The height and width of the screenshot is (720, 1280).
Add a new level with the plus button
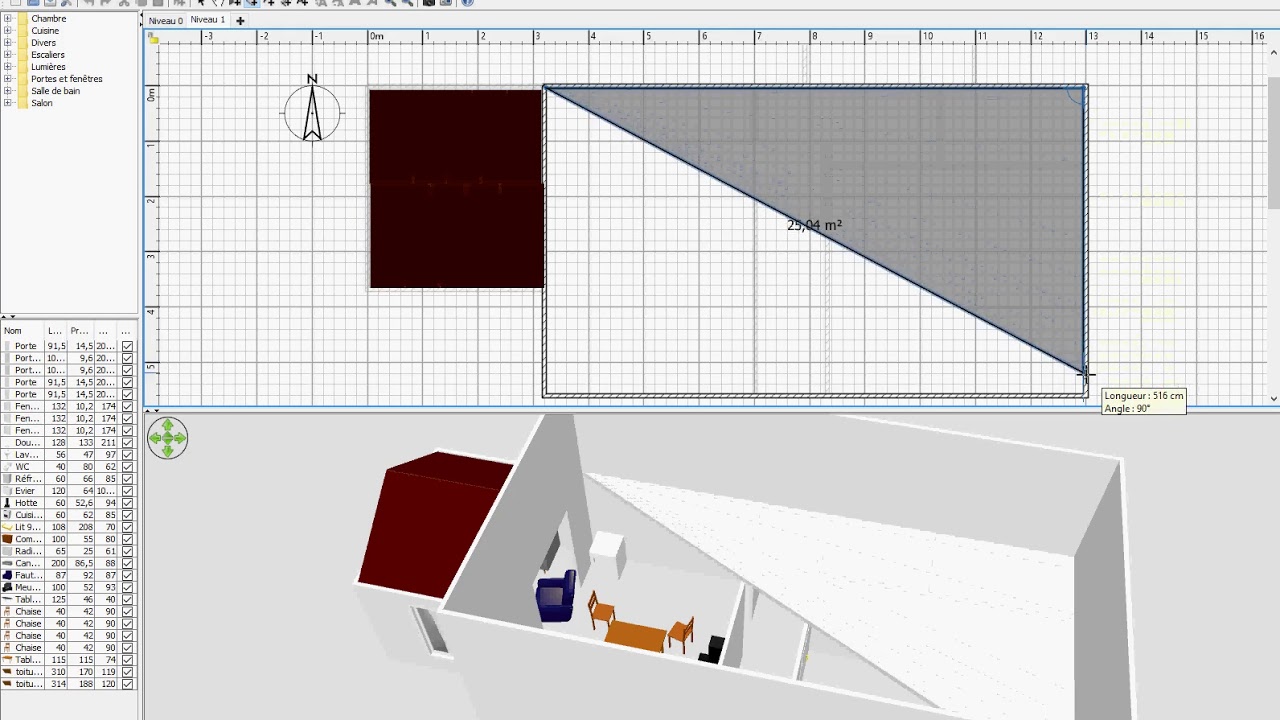click(240, 20)
